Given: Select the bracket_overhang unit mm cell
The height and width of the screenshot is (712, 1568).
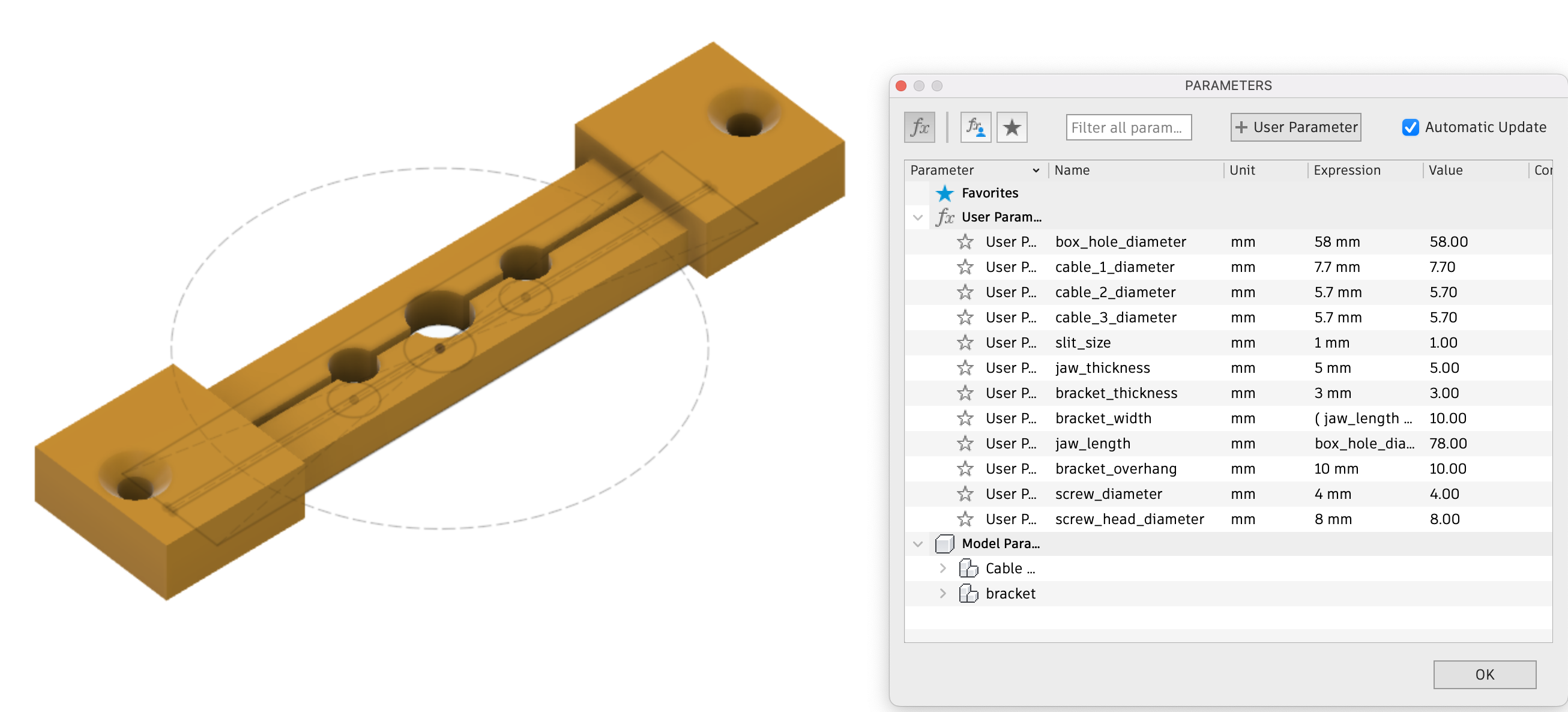Looking at the screenshot, I should (1243, 469).
